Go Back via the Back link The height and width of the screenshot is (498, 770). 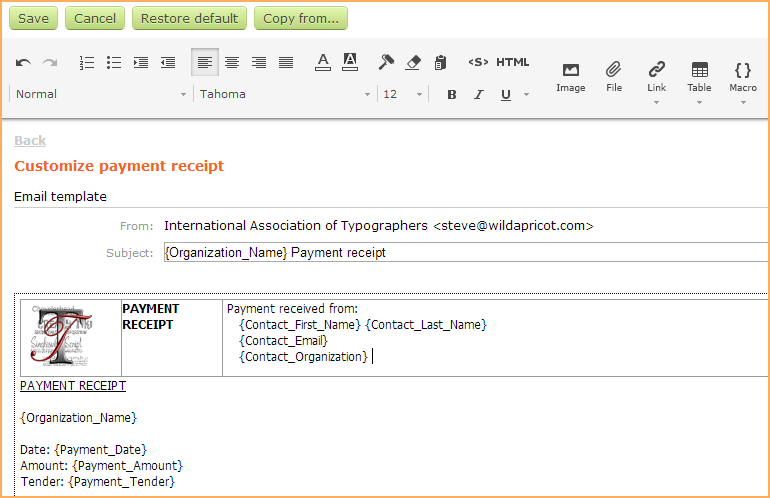(30, 140)
